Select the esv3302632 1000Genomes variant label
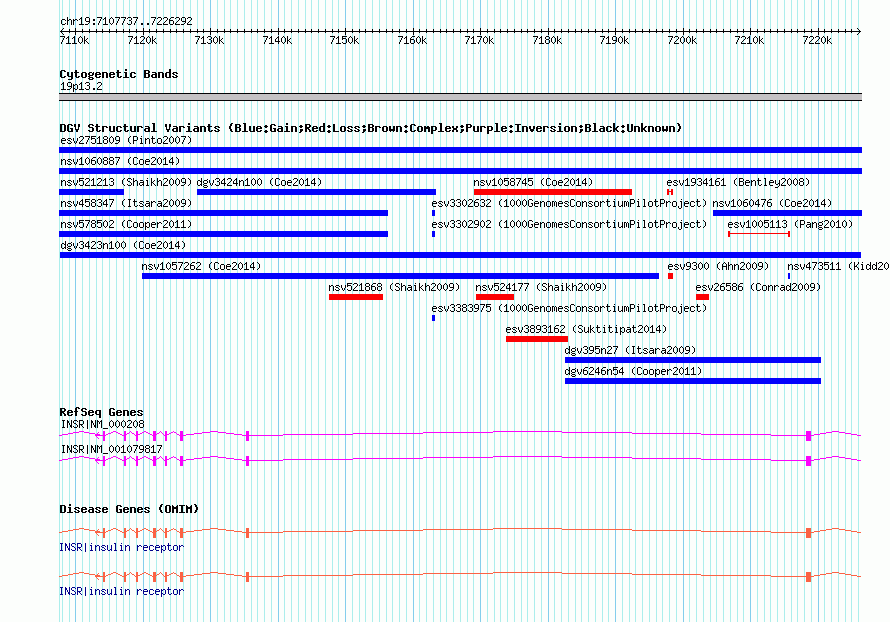The width and height of the screenshot is (890, 622). tap(569, 203)
